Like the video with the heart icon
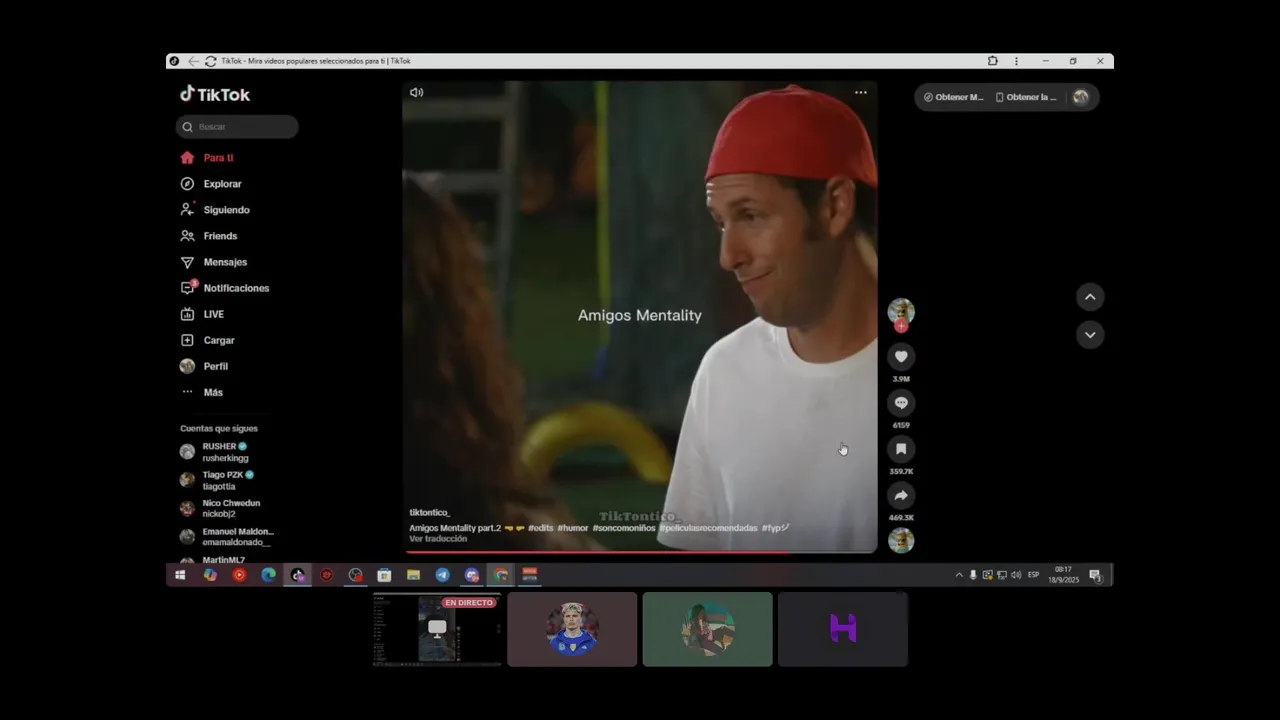This screenshot has width=1280, height=720. (901, 357)
